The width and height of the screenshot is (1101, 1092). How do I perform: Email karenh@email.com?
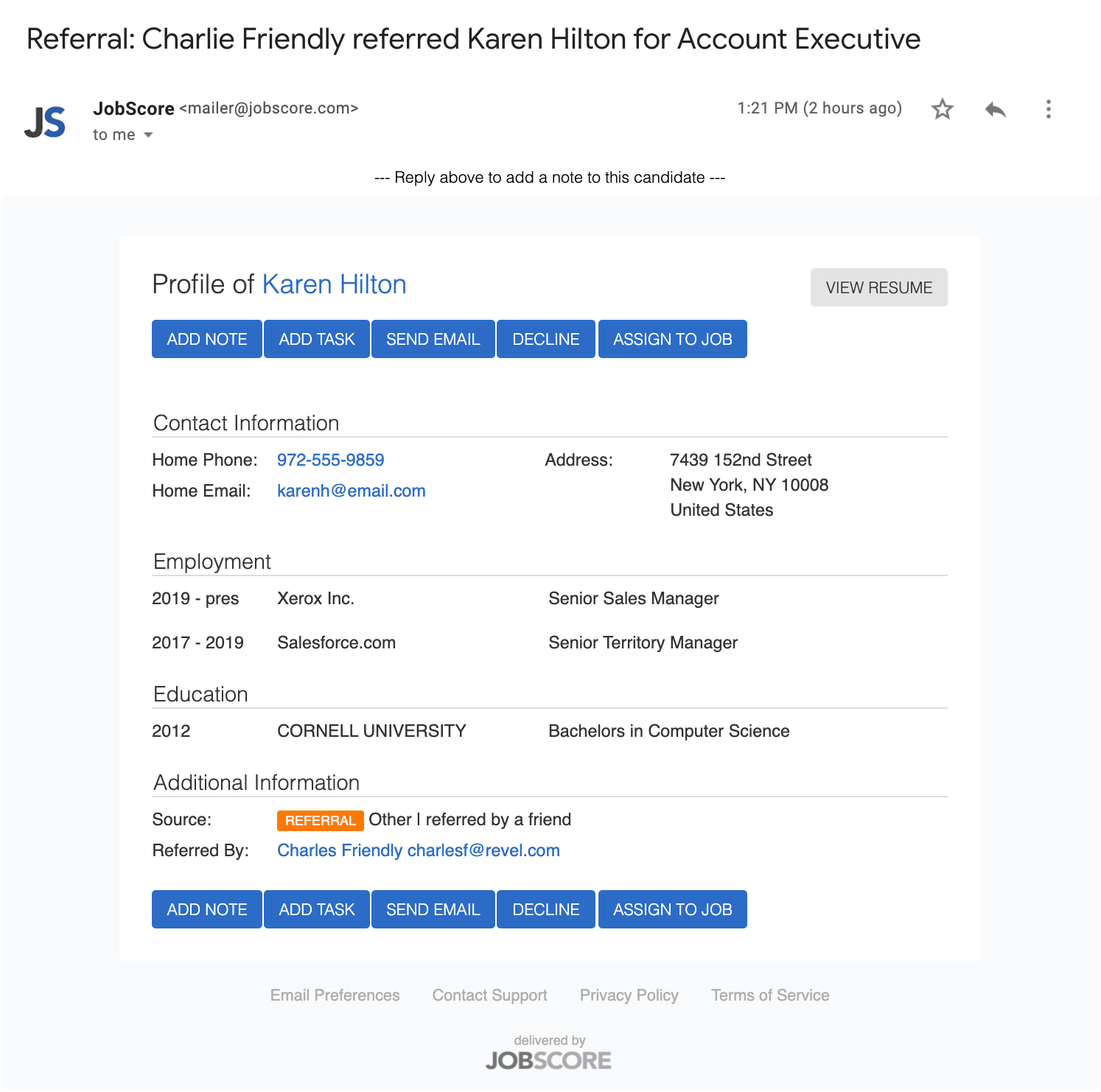click(x=352, y=491)
